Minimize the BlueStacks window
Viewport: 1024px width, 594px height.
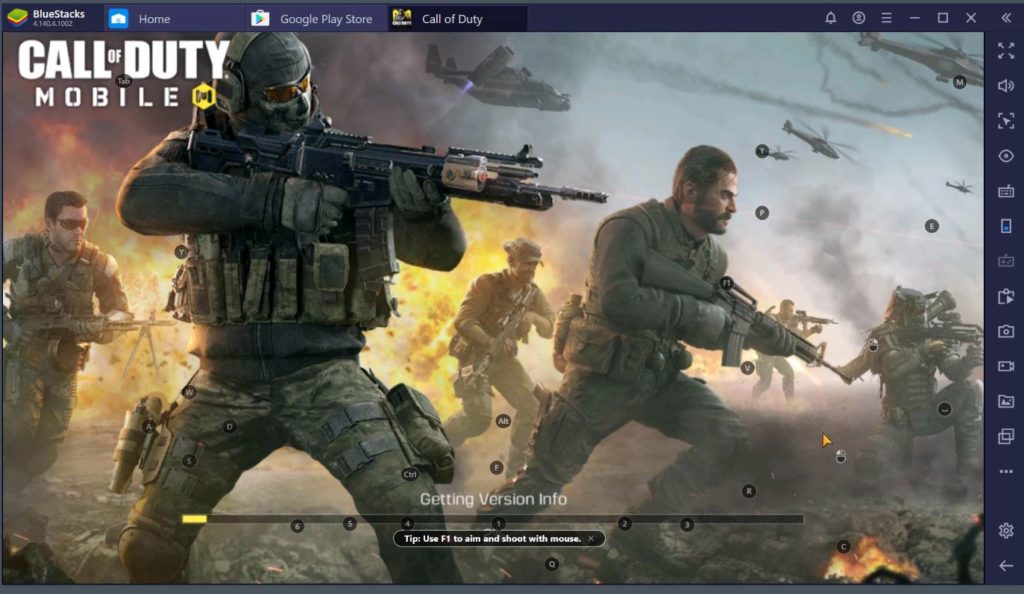[x=914, y=18]
